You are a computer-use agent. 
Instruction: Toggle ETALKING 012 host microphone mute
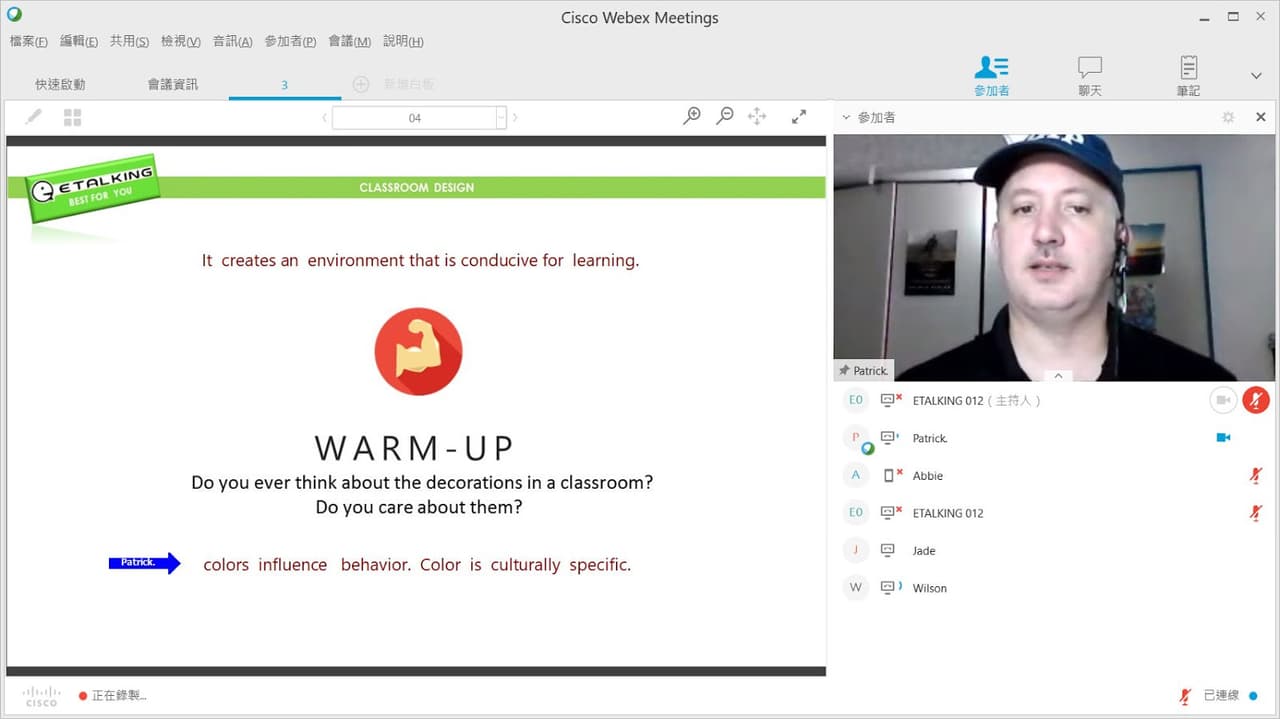coord(1256,400)
